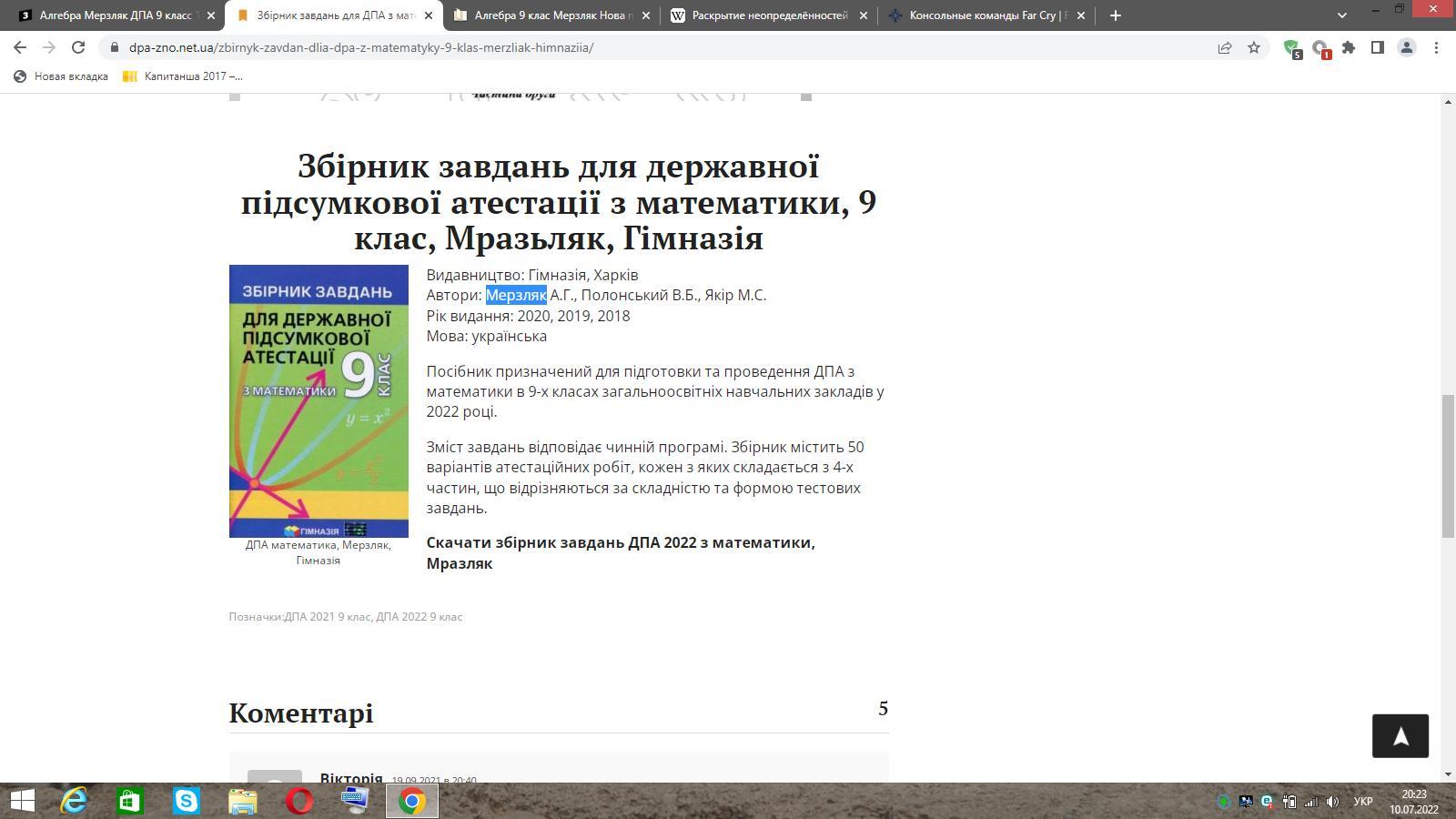The width and height of the screenshot is (1456, 819).
Task: Open Skype from the taskbar
Action: pos(187,801)
